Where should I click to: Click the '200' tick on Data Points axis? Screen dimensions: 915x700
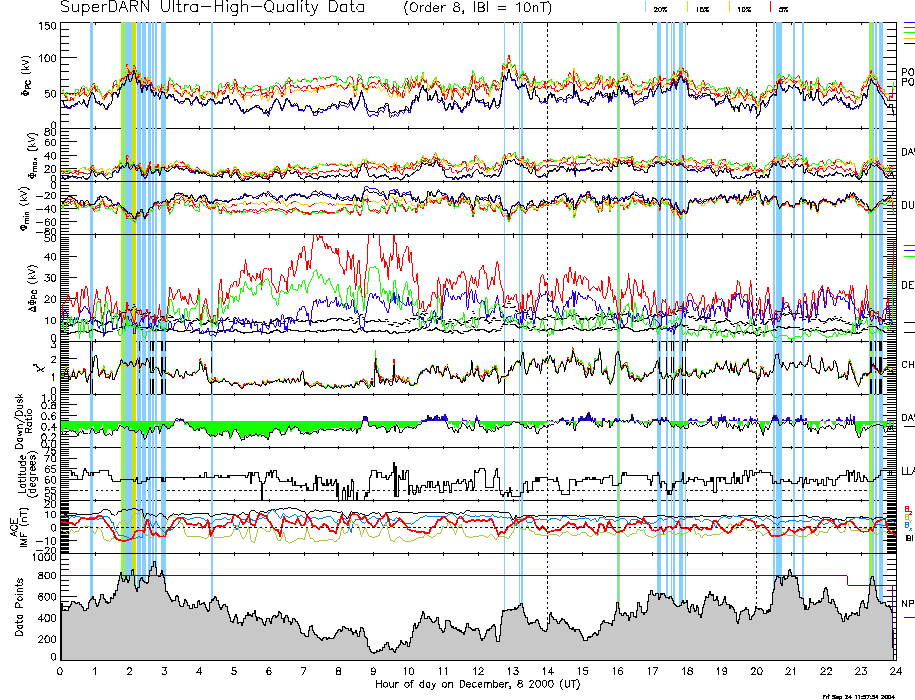47,639
